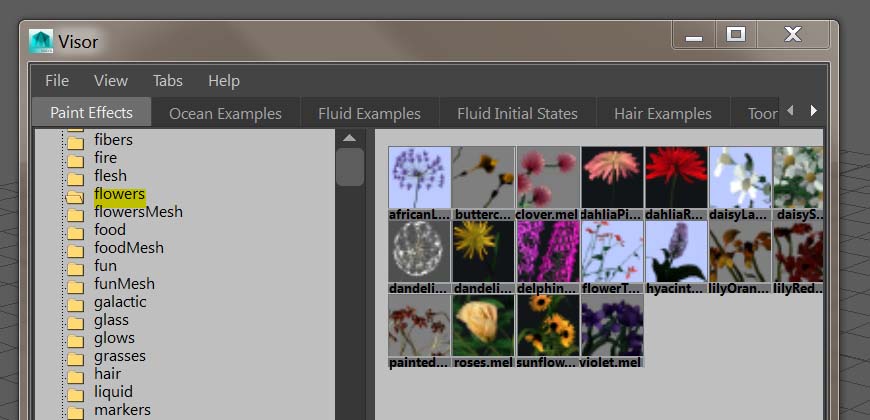Screen dimensions: 870x420
Task: Click the flesh folder icon
Action: [x=75, y=179]
